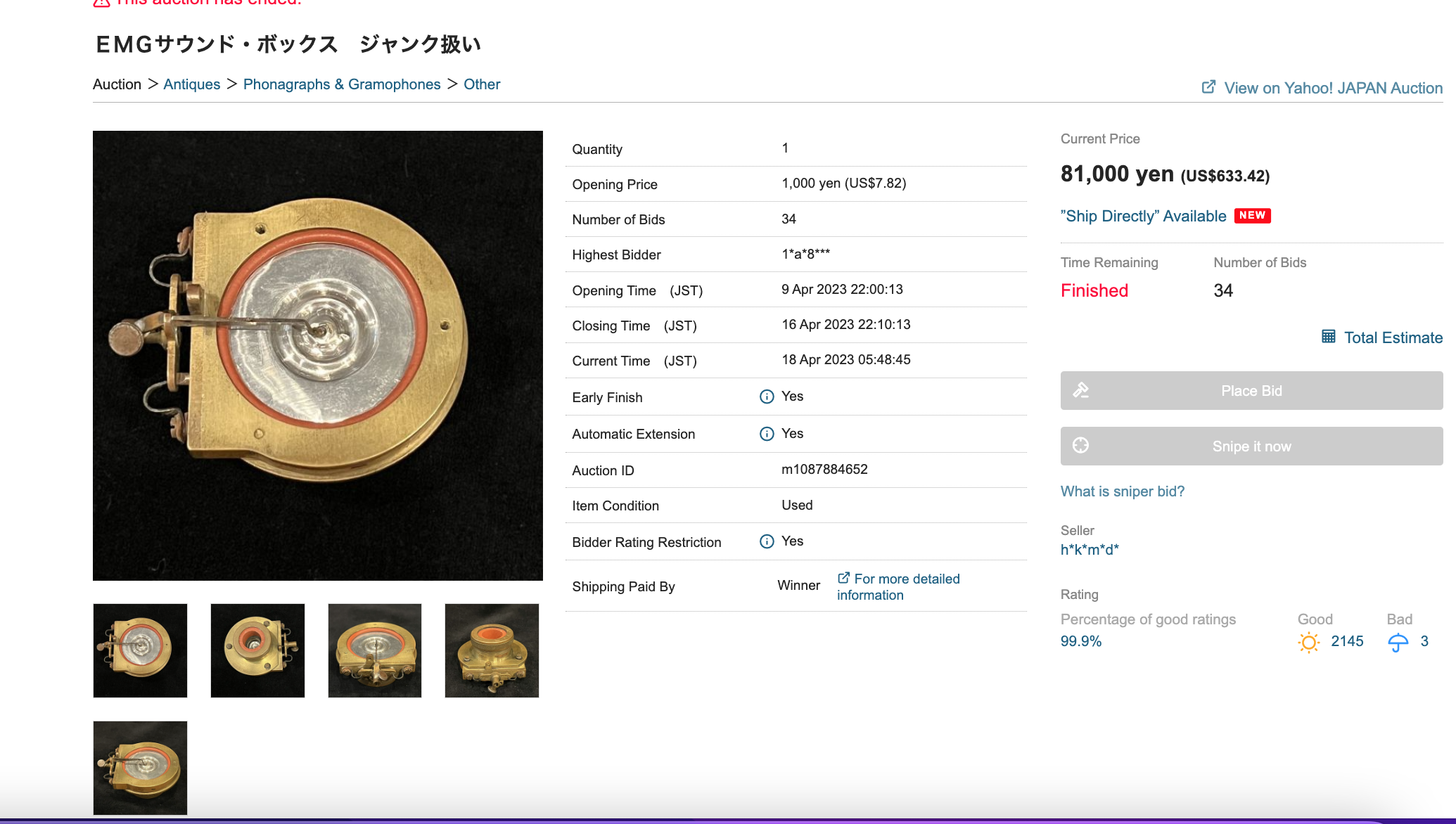This screenshot has width=1456, height=824.
Task: Select the last thumbnail in the second row
Action: coord(140,768)
